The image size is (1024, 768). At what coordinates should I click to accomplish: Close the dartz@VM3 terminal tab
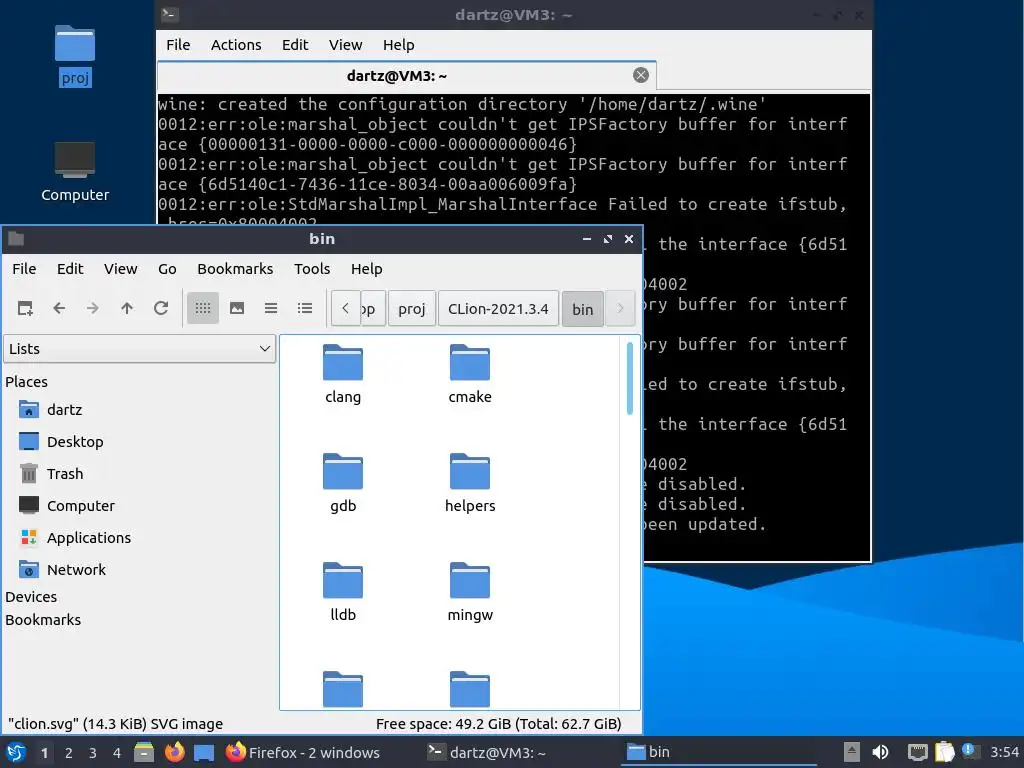(641, 75)
